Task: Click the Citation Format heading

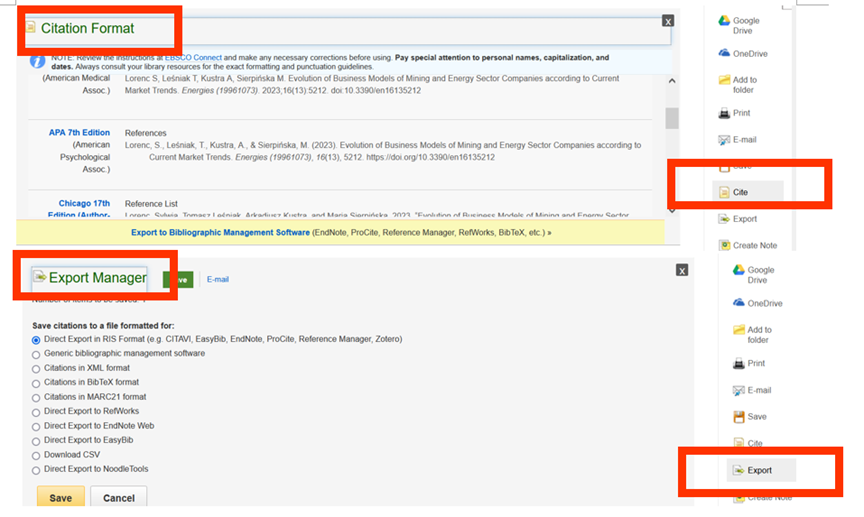Action: coord(87,28)
